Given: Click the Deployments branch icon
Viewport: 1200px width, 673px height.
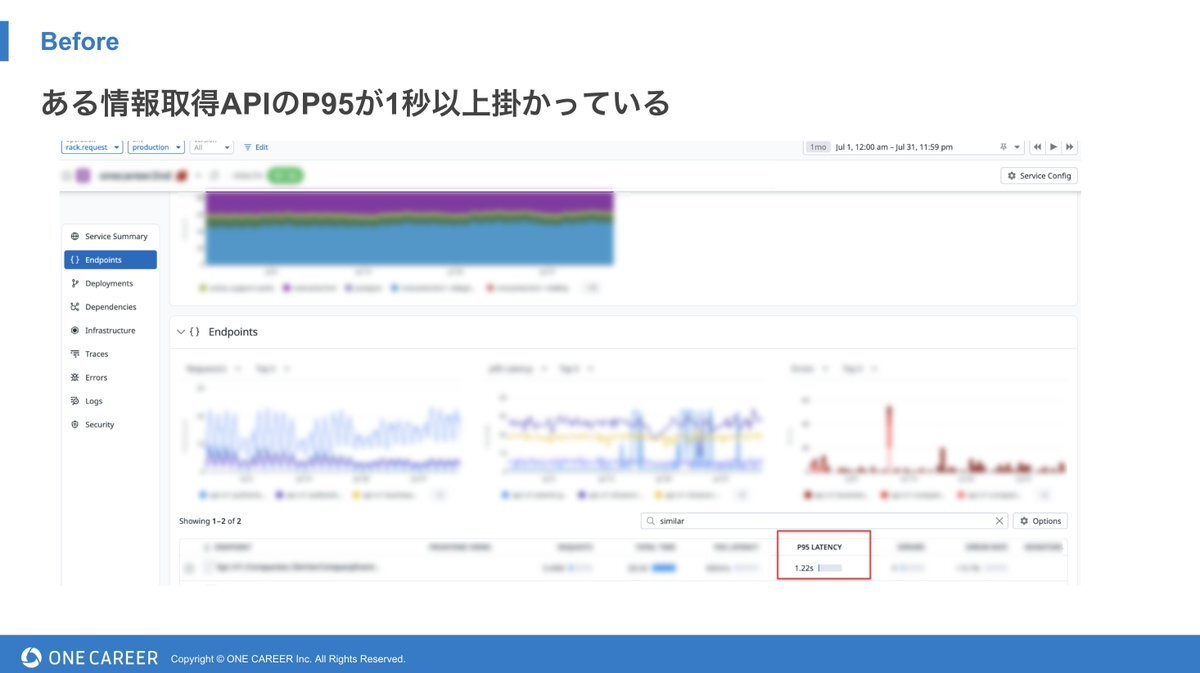Looking at the screenshot, I should tap(75, 283).
